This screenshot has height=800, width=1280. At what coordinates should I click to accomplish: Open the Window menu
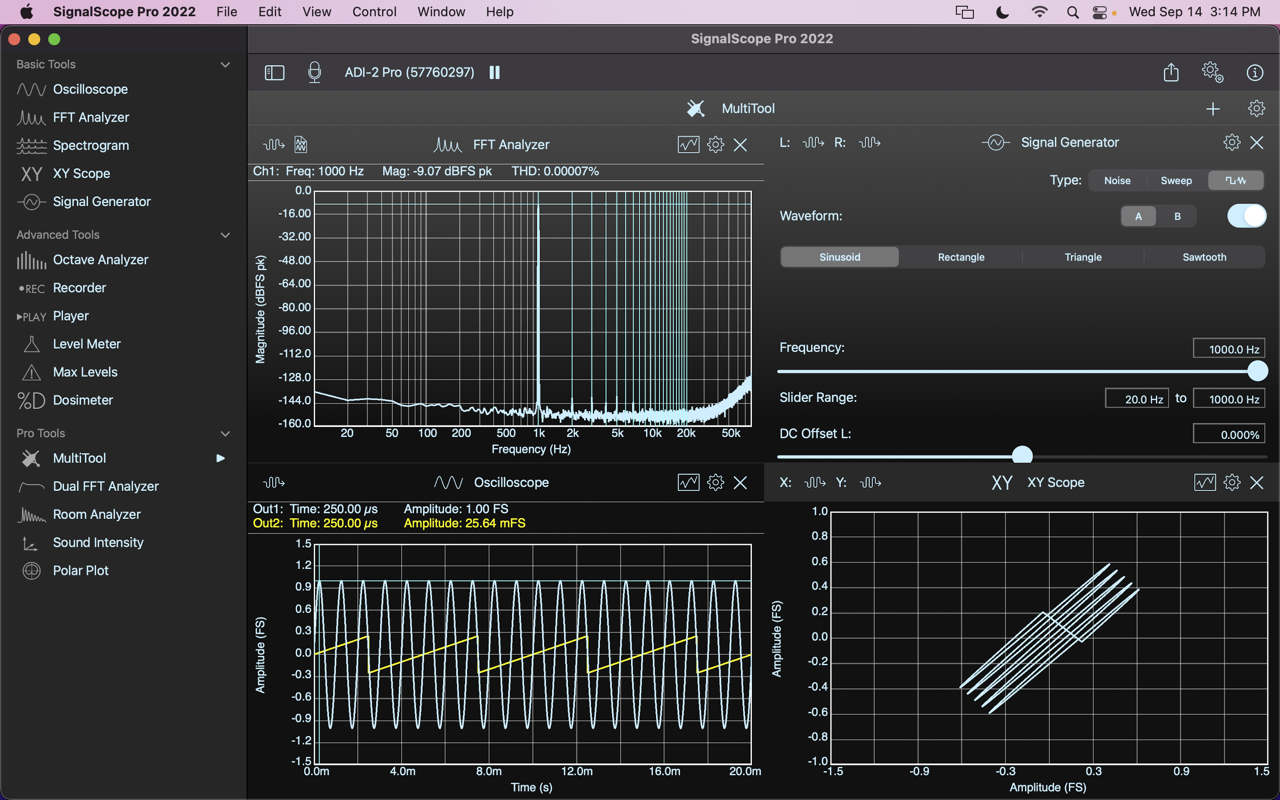tap(441, 12)
